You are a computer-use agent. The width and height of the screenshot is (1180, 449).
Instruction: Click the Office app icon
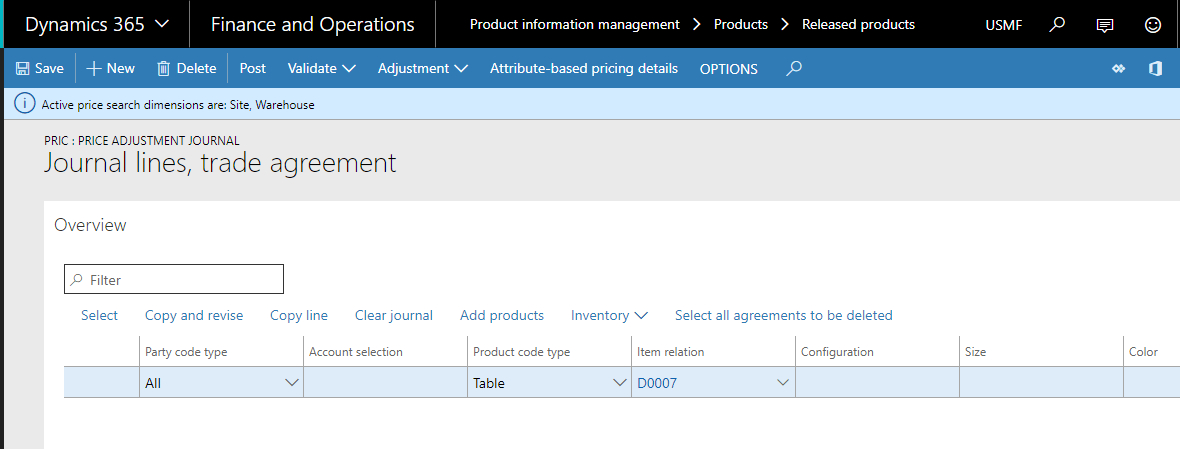coord(1155,69)
